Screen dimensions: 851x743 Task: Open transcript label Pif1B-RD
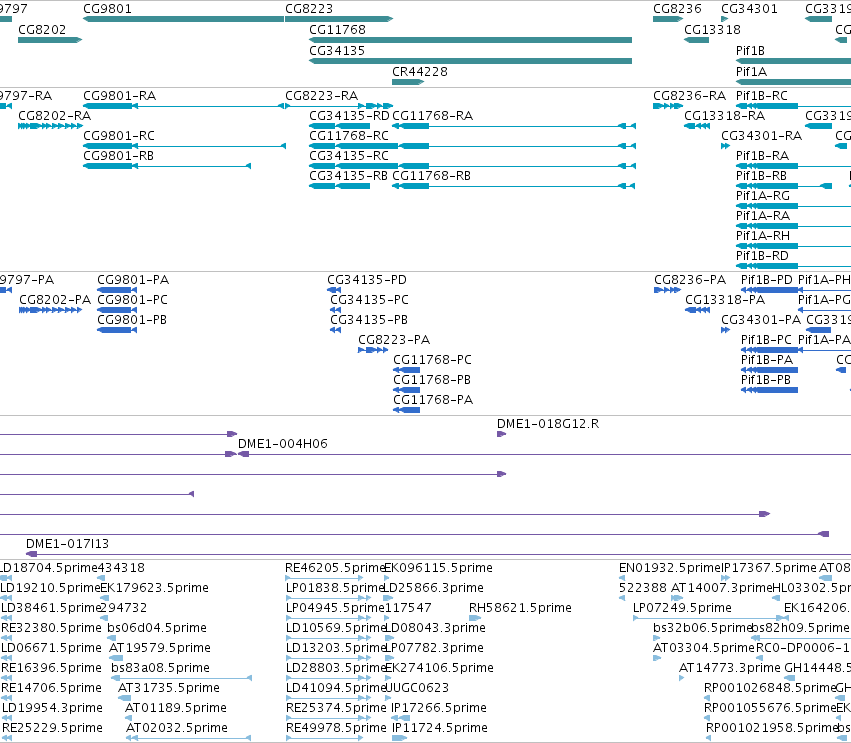762,257
